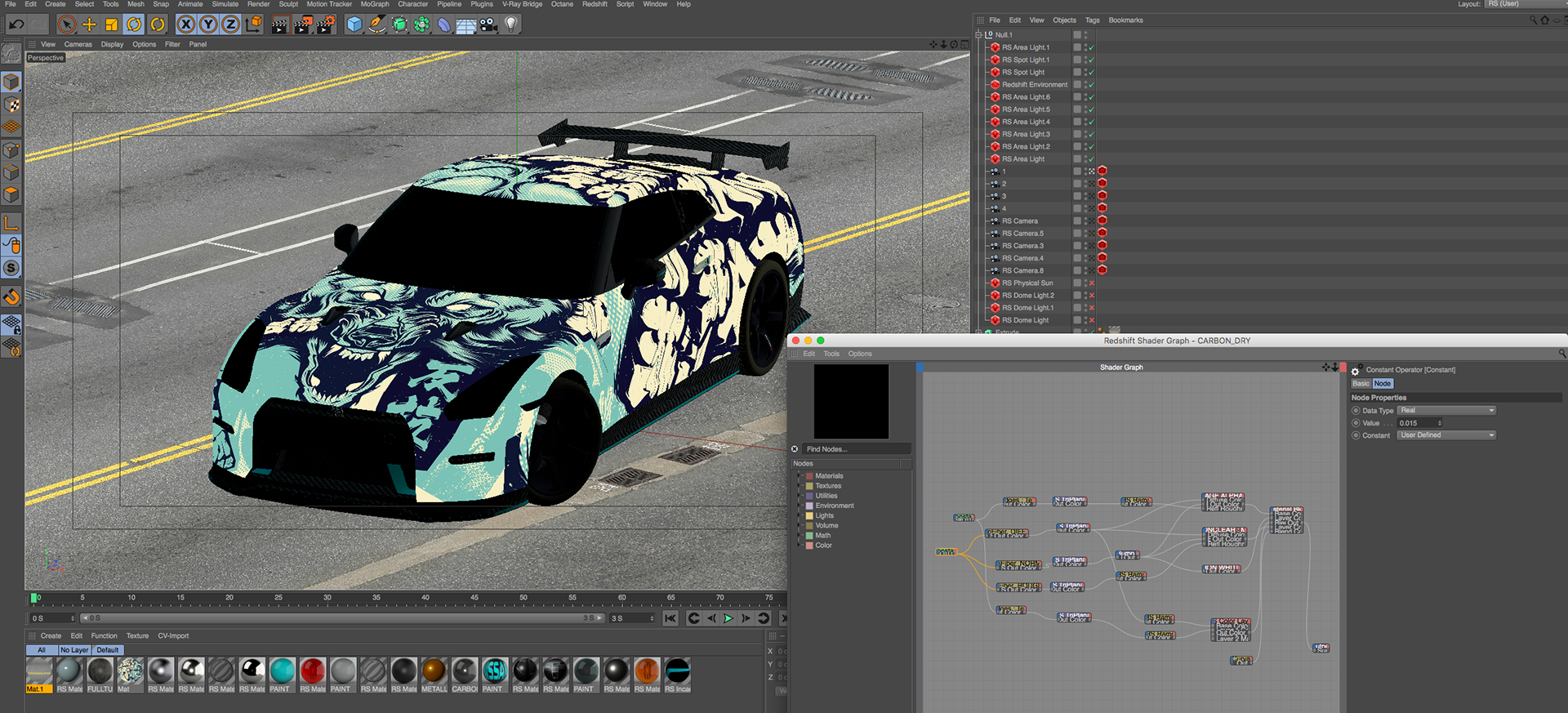Open Constant dropdown showing User Defined
Image resolution: width=1568 pixels, height=713 pixels.
click(x=1446, y=434)
